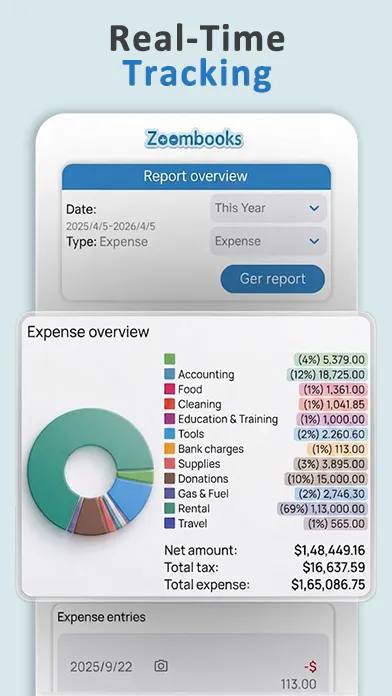
Task: Open the 2025/9/22 expense entry
Action: point(194,664)
